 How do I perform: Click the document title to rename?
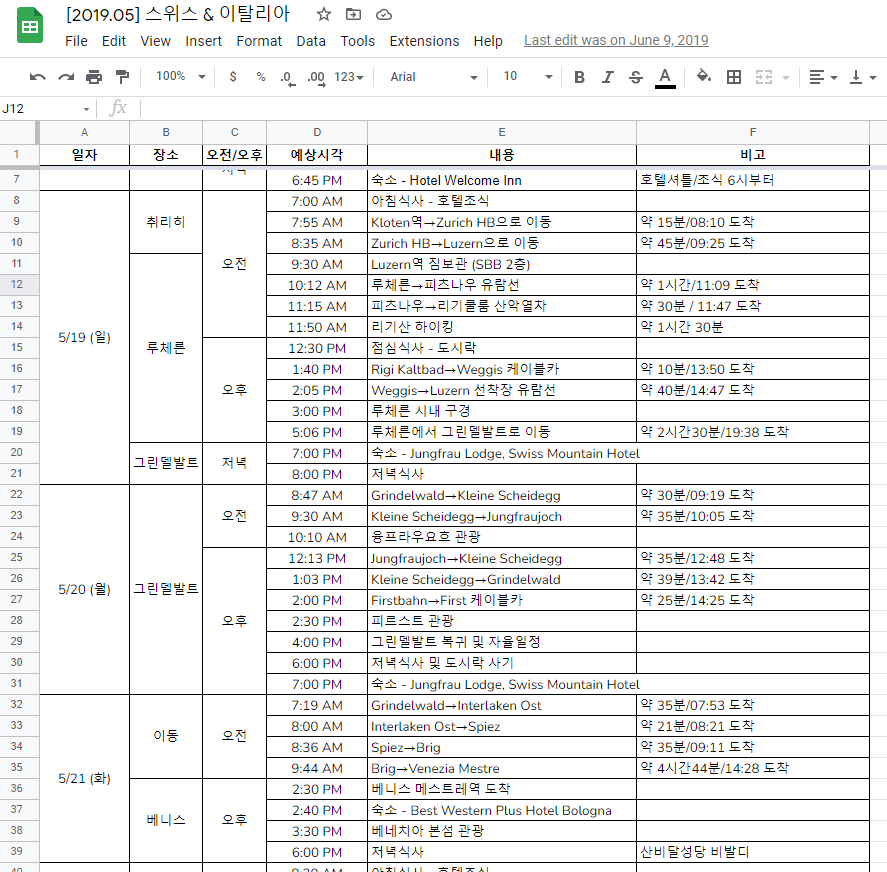coord(178,14)
